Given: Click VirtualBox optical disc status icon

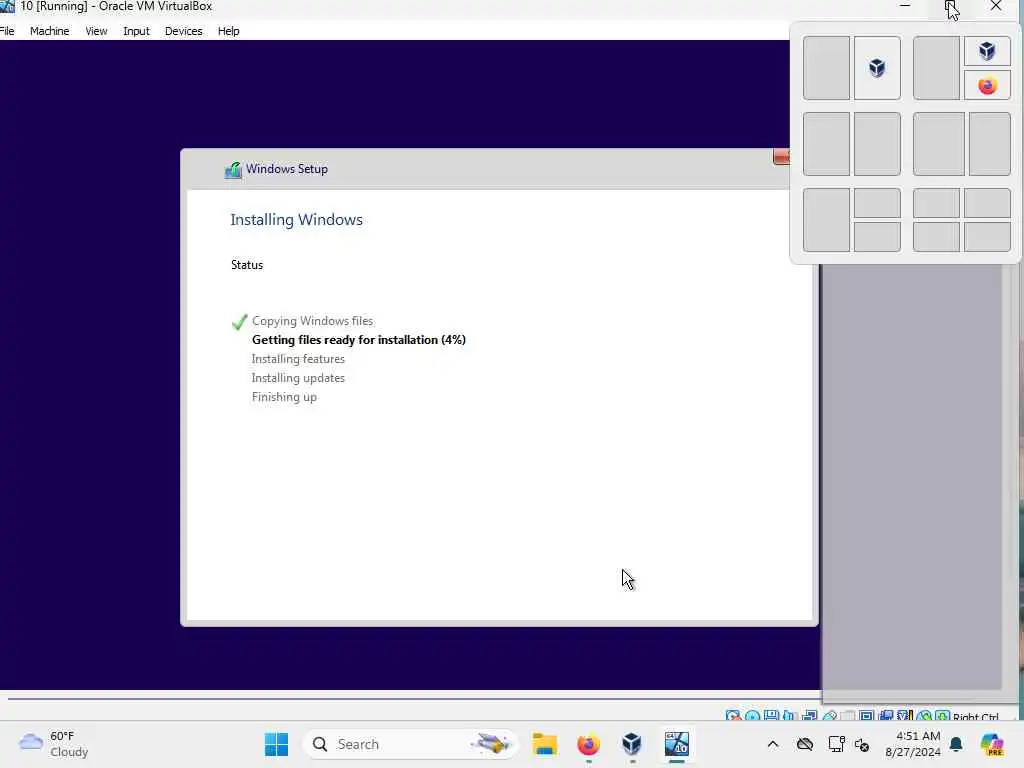Looking at the screenshot, I should click(752, 716).
